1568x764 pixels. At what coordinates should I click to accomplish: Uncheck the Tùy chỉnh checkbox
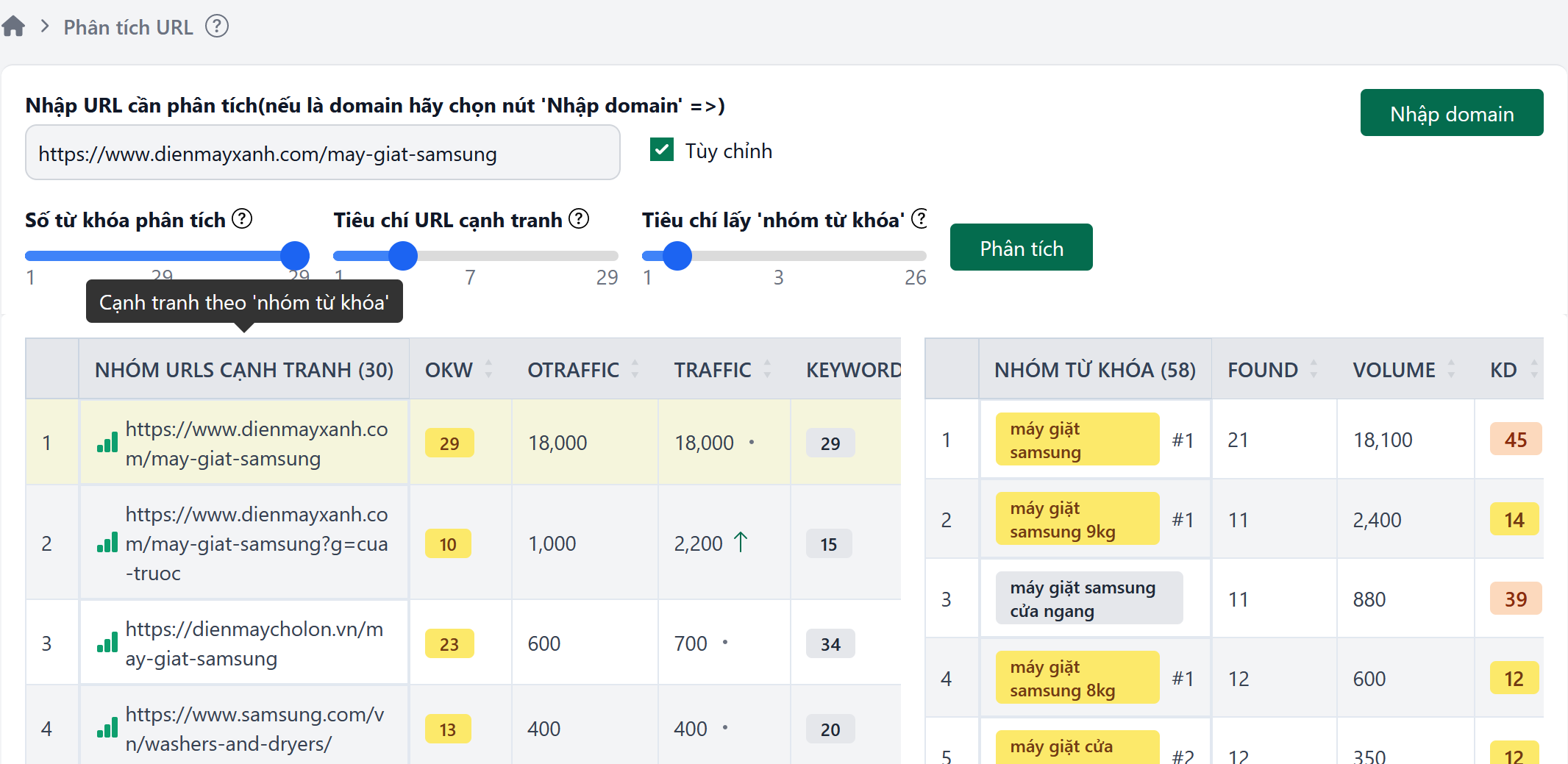662,150
